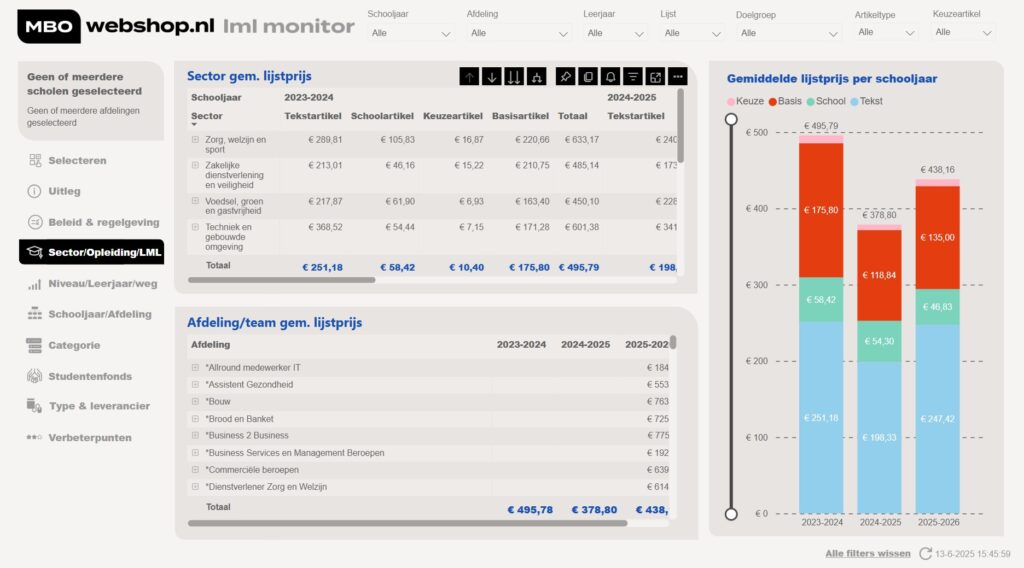Image resolution: width=1024 pixels, height=568 pixels.
Task: Open the more options ellipsis menu
Action: click(678, 77)
